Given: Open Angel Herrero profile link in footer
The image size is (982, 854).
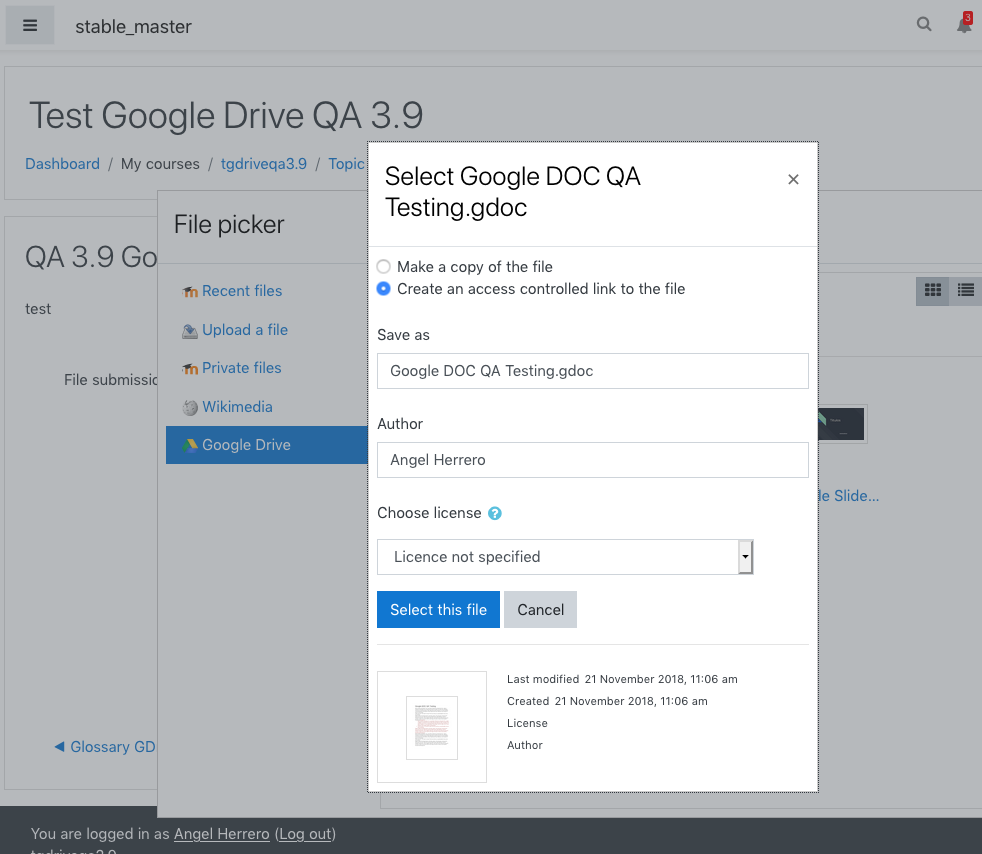Looking at the screenshot, I should coord(222,834).
